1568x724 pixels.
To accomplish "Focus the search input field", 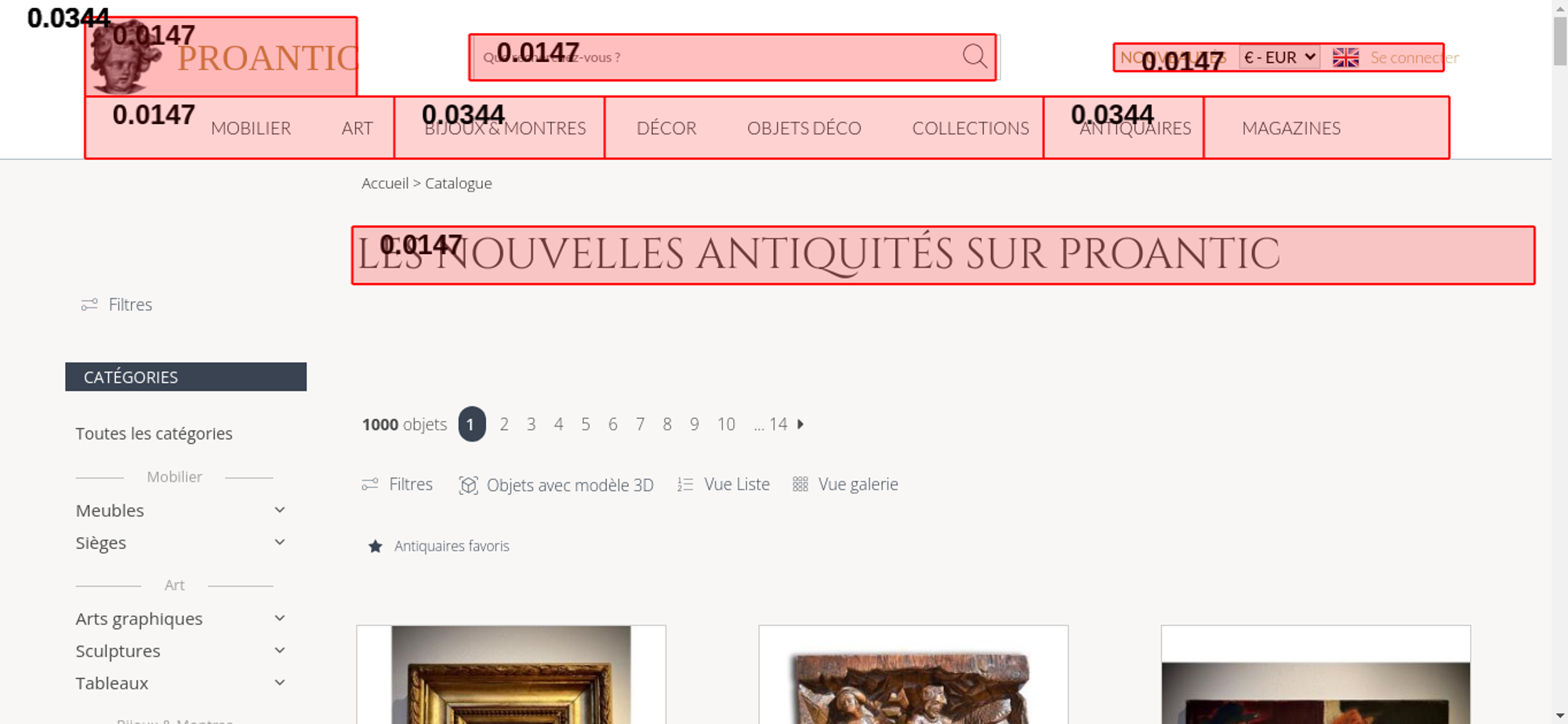I will coord(717,57).
